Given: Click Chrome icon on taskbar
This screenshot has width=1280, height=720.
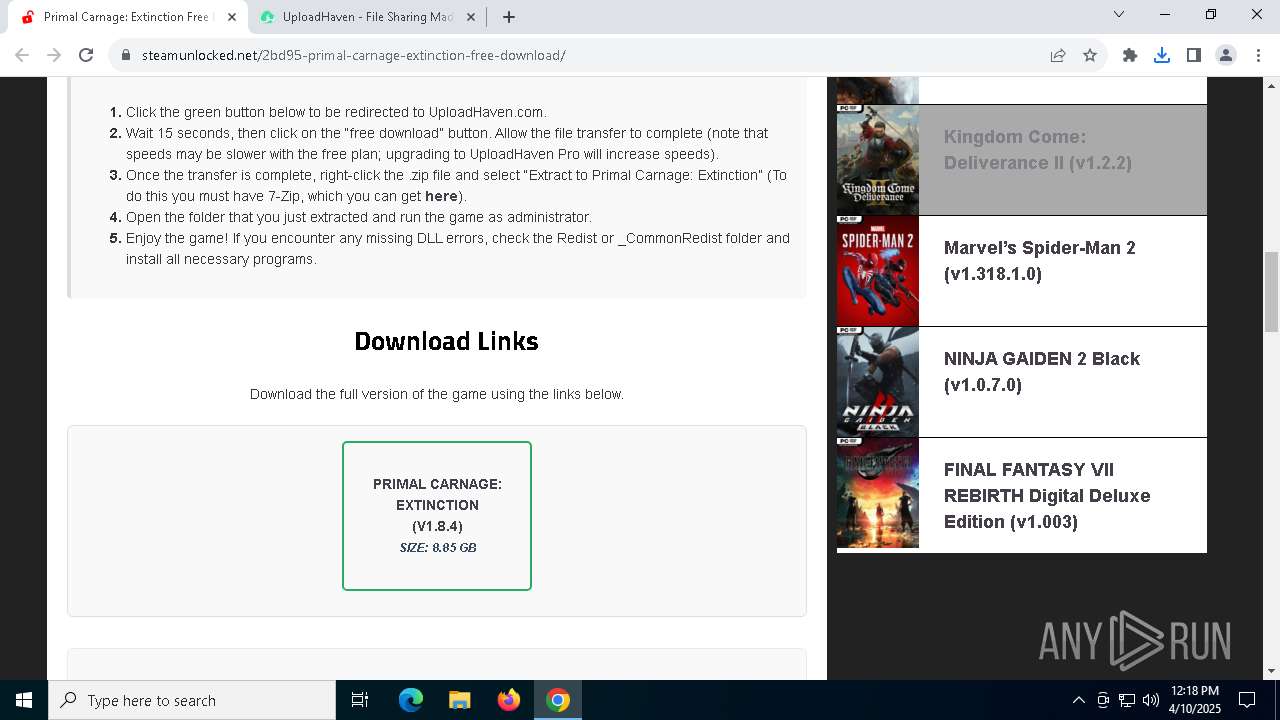Looking at the screenshot, I should [x=558, y=700].
